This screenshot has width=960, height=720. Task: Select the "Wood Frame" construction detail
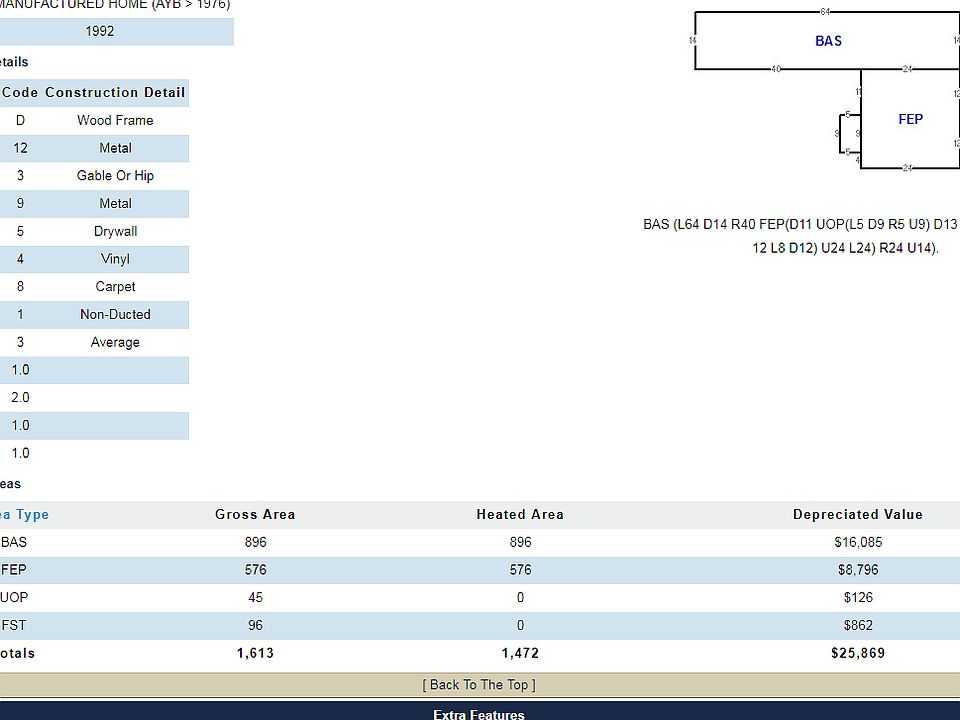click(x=115, y=121)
